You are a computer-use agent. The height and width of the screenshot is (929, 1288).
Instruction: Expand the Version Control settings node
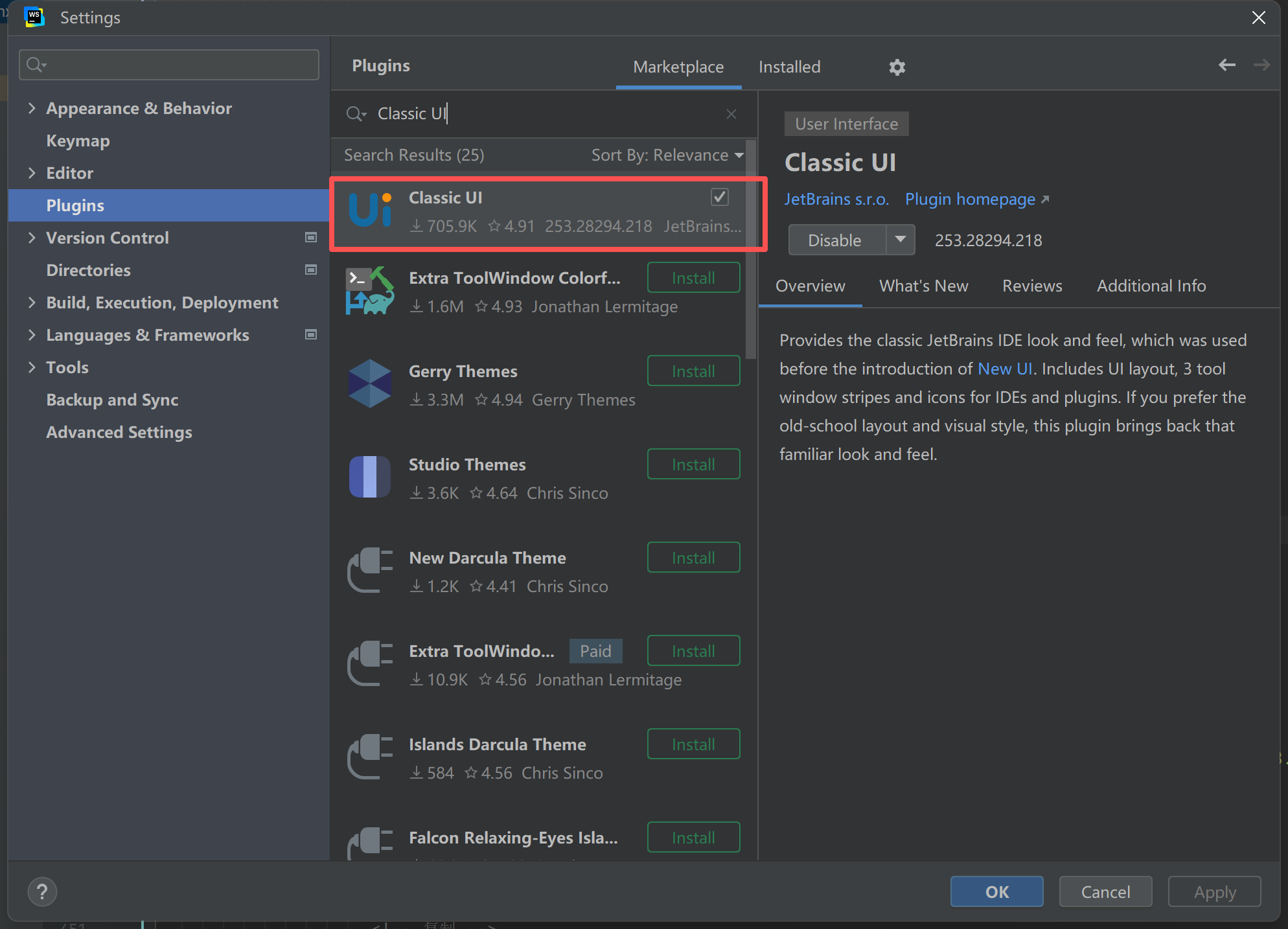click(32, 238)
